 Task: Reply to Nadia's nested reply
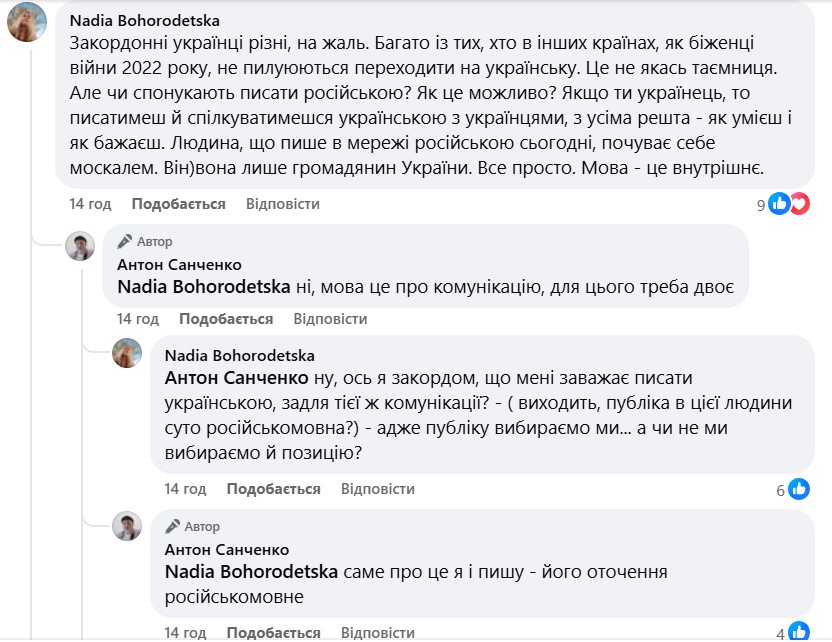tap(377, 489)
